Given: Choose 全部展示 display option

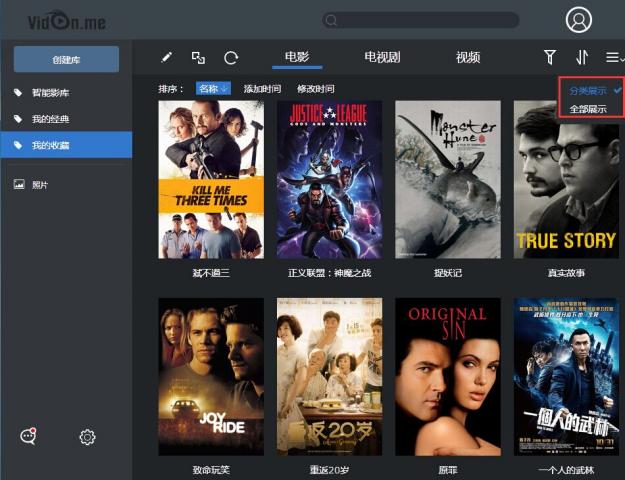Looking at the screenshot, I should coord(588,109).
